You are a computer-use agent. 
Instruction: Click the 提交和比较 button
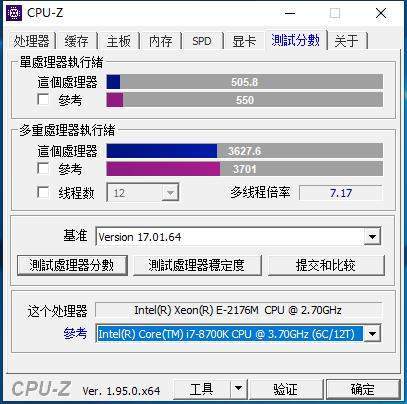coord(326,265)
